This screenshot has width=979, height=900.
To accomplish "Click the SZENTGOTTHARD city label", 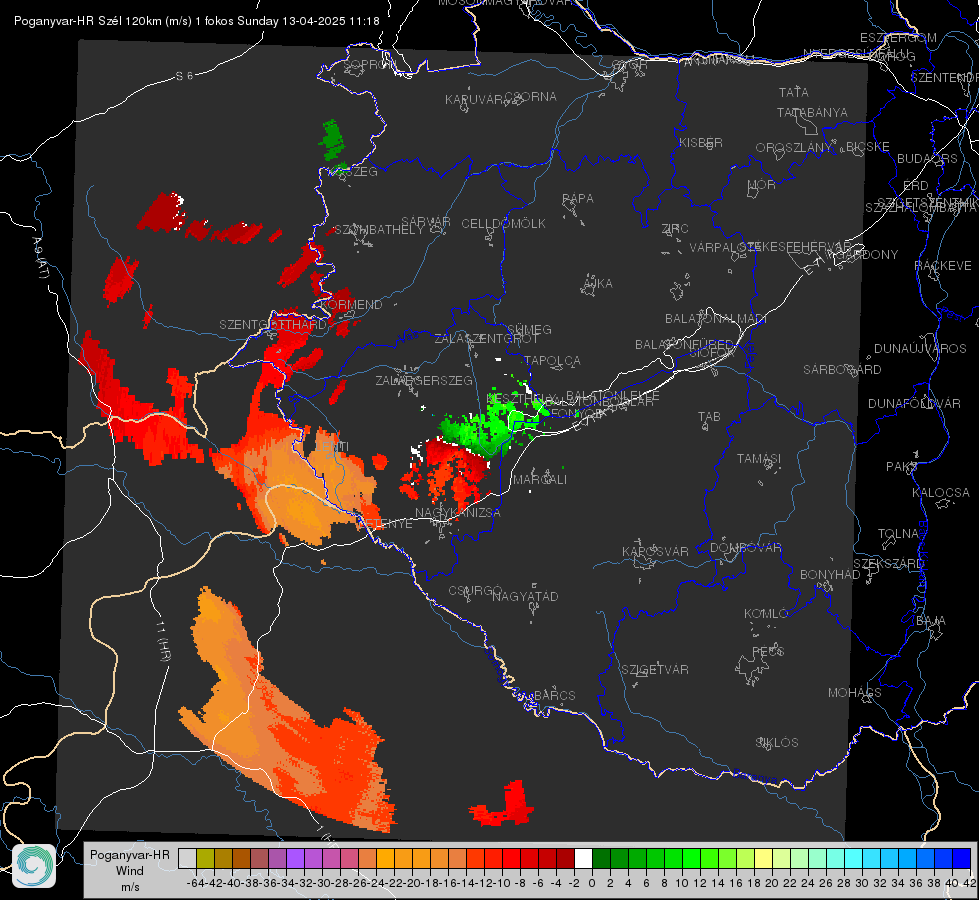I will point(273,325).
